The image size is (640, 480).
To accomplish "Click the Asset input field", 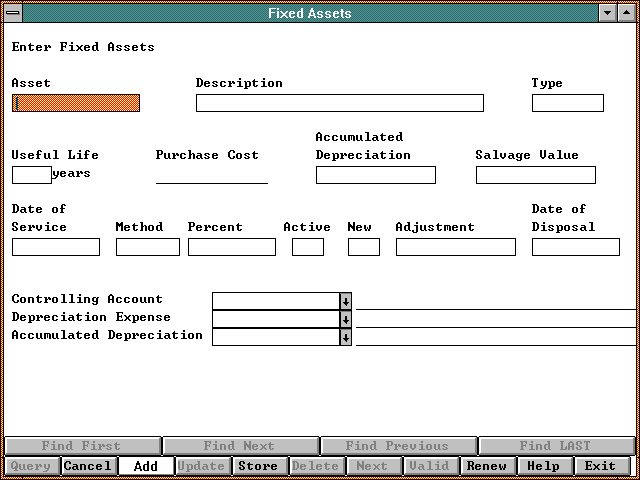I will point(76,103).
